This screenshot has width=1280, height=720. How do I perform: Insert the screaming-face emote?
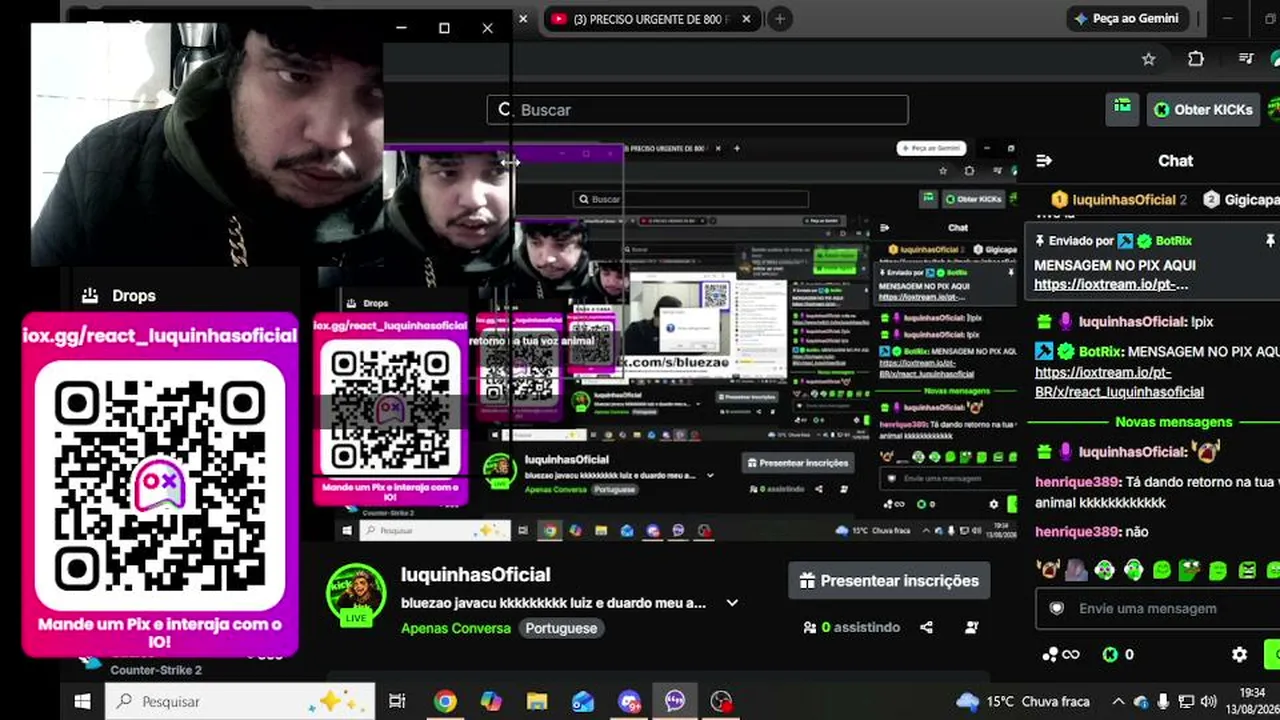tap(1048, 570)
